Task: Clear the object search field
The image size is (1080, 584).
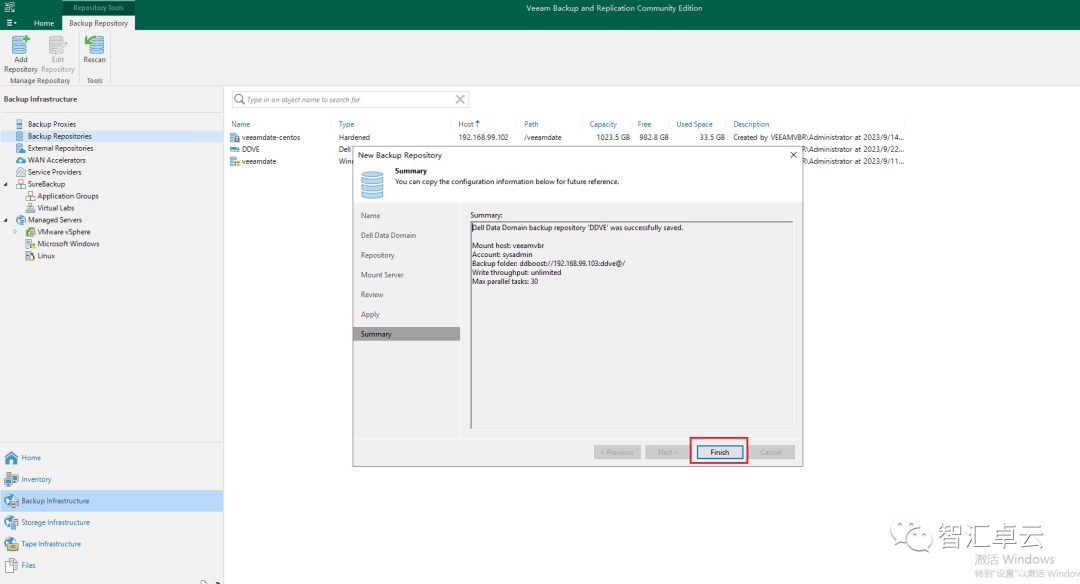Action: tap(459, 99)
